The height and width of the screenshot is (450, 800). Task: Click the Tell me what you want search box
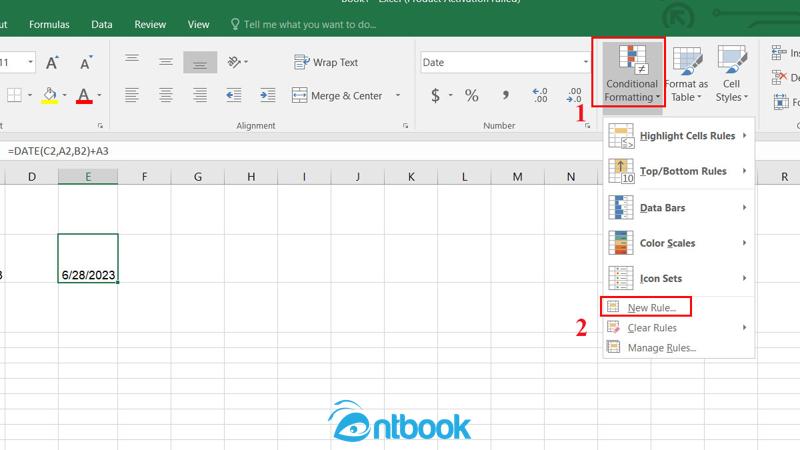tap(304, 24)
